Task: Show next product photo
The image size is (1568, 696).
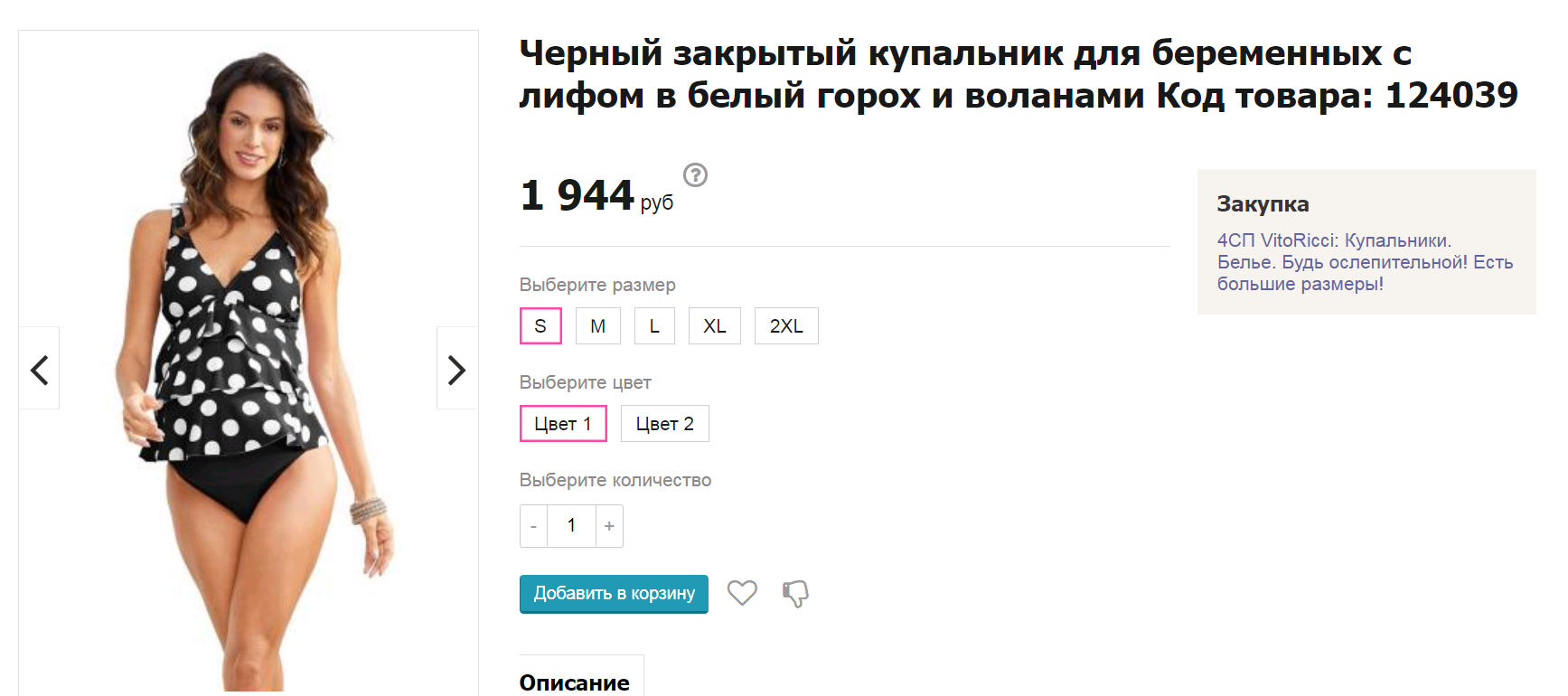Action: click(x=457, y=369)
